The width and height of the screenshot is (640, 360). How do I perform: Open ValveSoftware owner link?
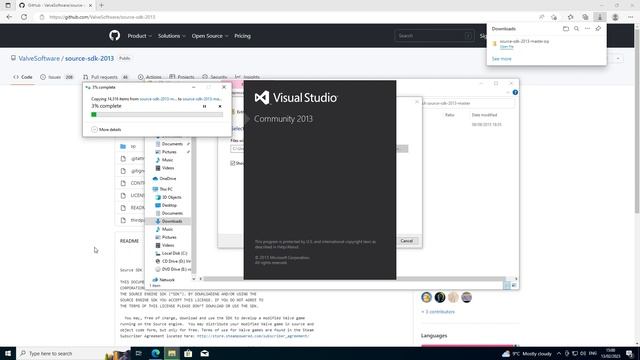pos(39,58)
